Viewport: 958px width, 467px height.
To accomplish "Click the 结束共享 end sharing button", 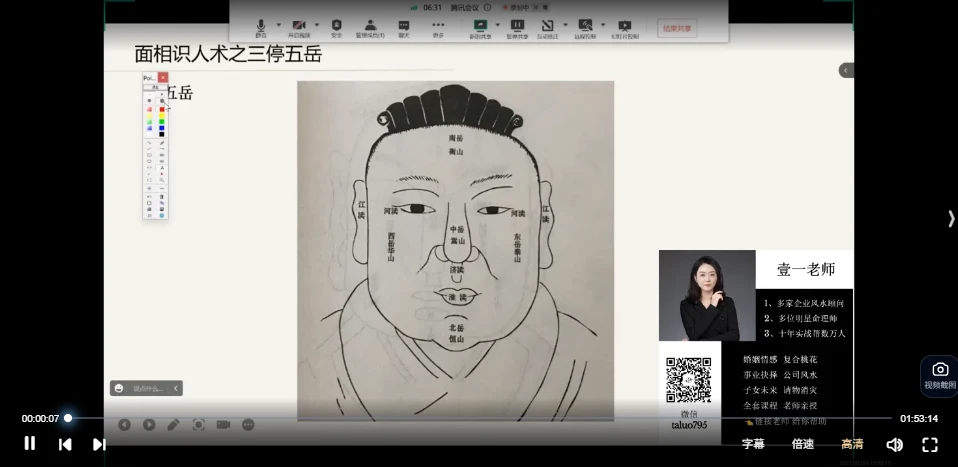I will coord(678,28).
